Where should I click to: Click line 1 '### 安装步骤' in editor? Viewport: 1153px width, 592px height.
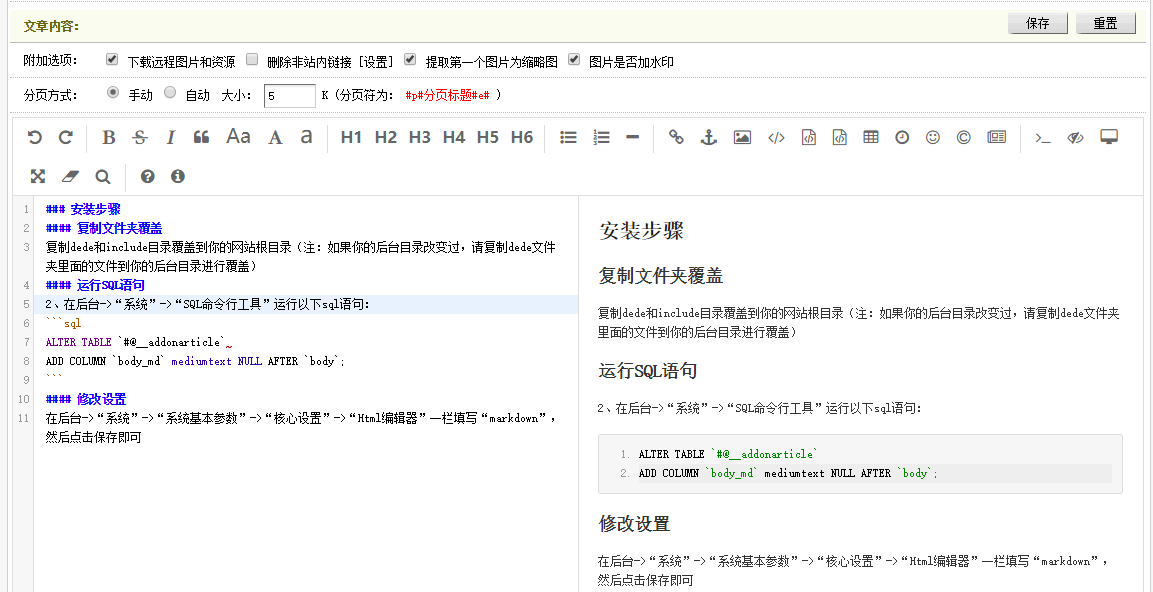point(83,209)
